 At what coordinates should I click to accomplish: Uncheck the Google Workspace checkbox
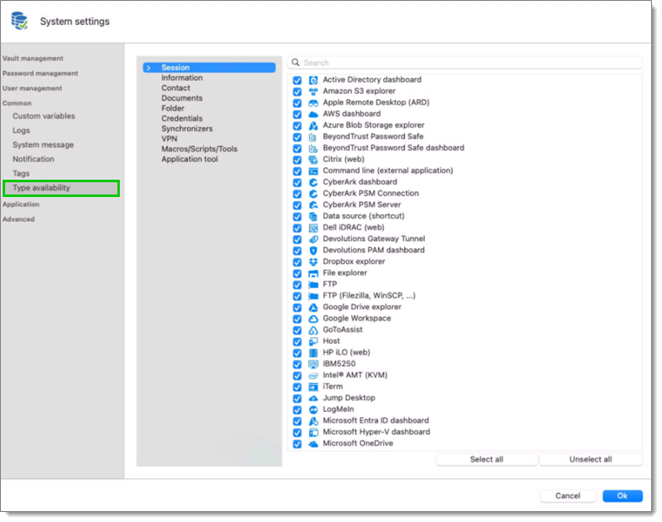tap(297, 319)
